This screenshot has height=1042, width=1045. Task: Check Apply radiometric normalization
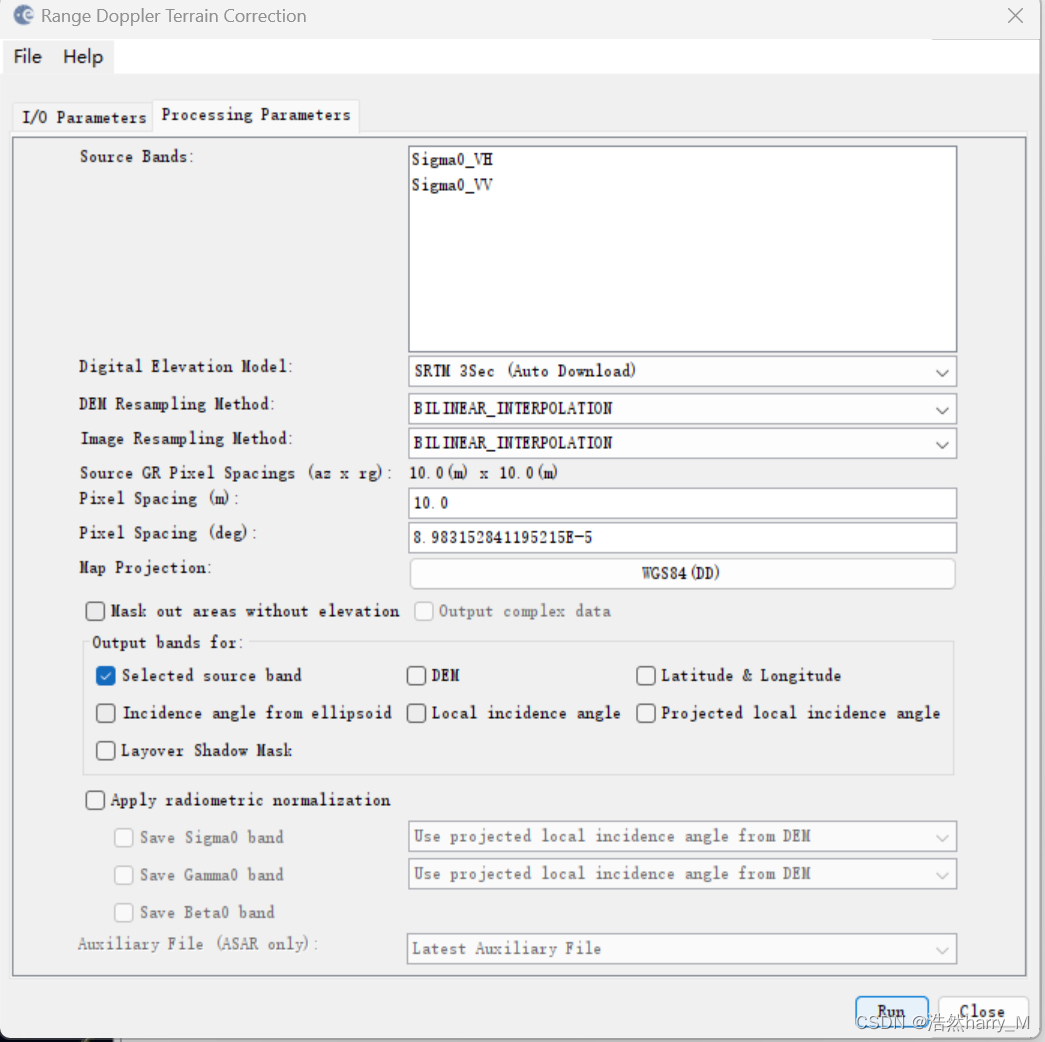[96, 800]
